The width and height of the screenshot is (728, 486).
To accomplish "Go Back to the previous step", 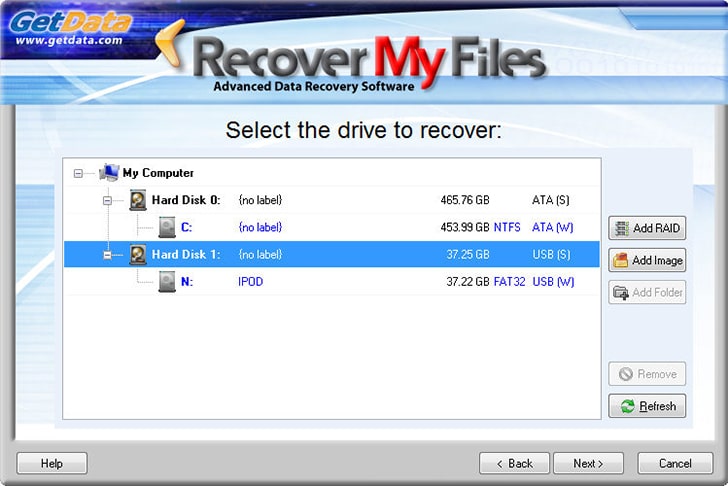I will [514, 463].
